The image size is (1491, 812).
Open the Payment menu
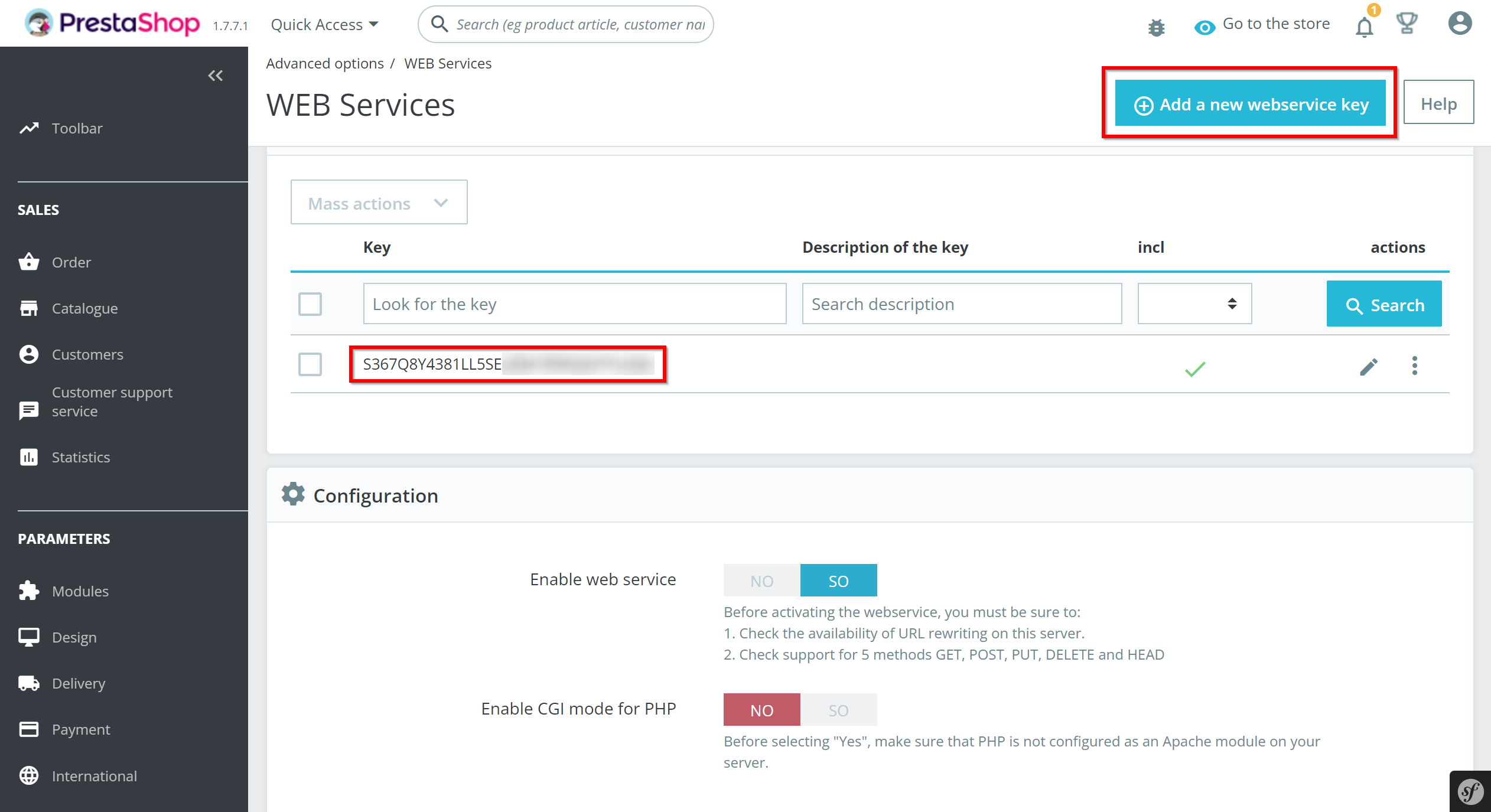pyautogui.click(x=81, y=729)
